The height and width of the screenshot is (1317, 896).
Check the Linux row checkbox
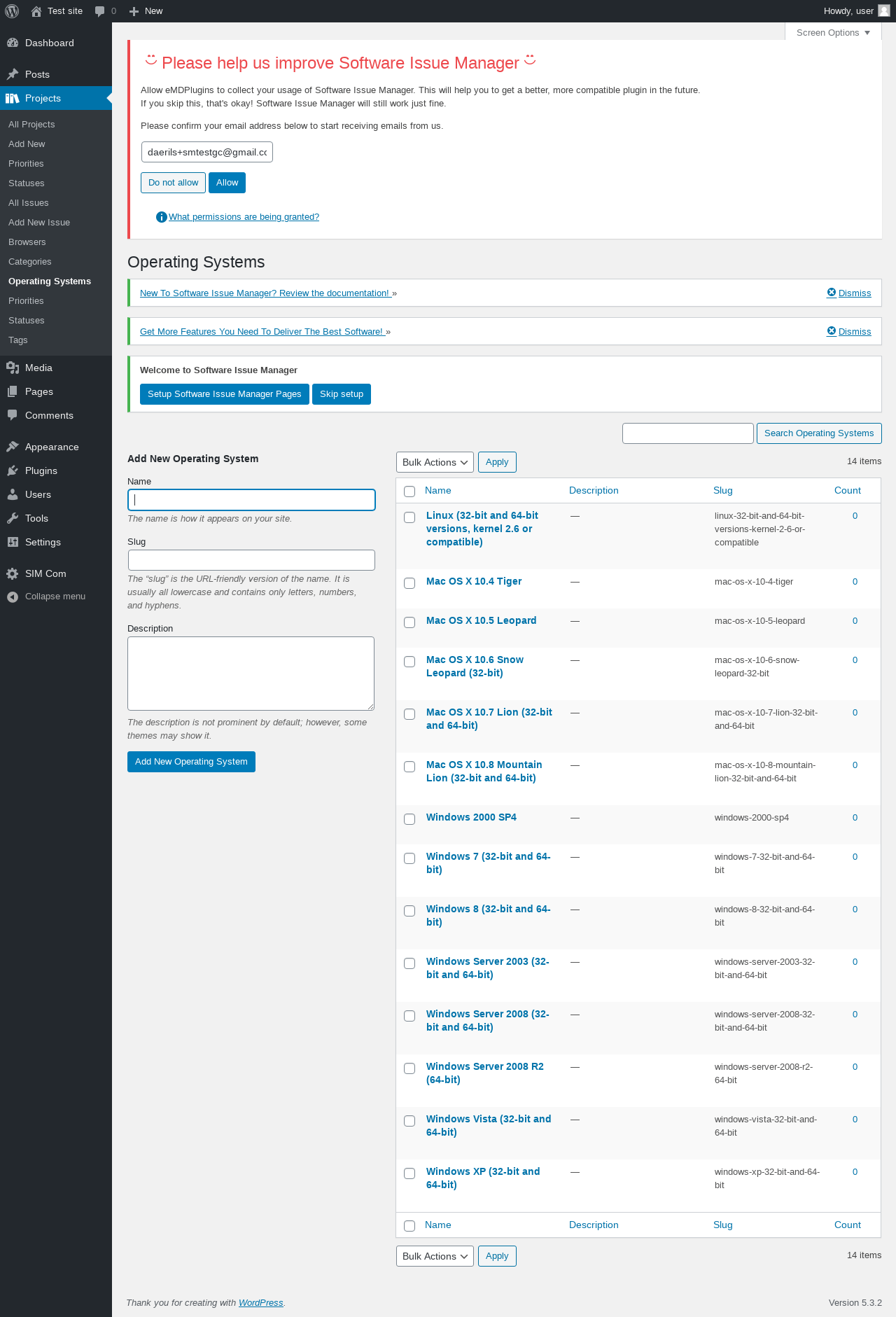[x=409, y=517]
